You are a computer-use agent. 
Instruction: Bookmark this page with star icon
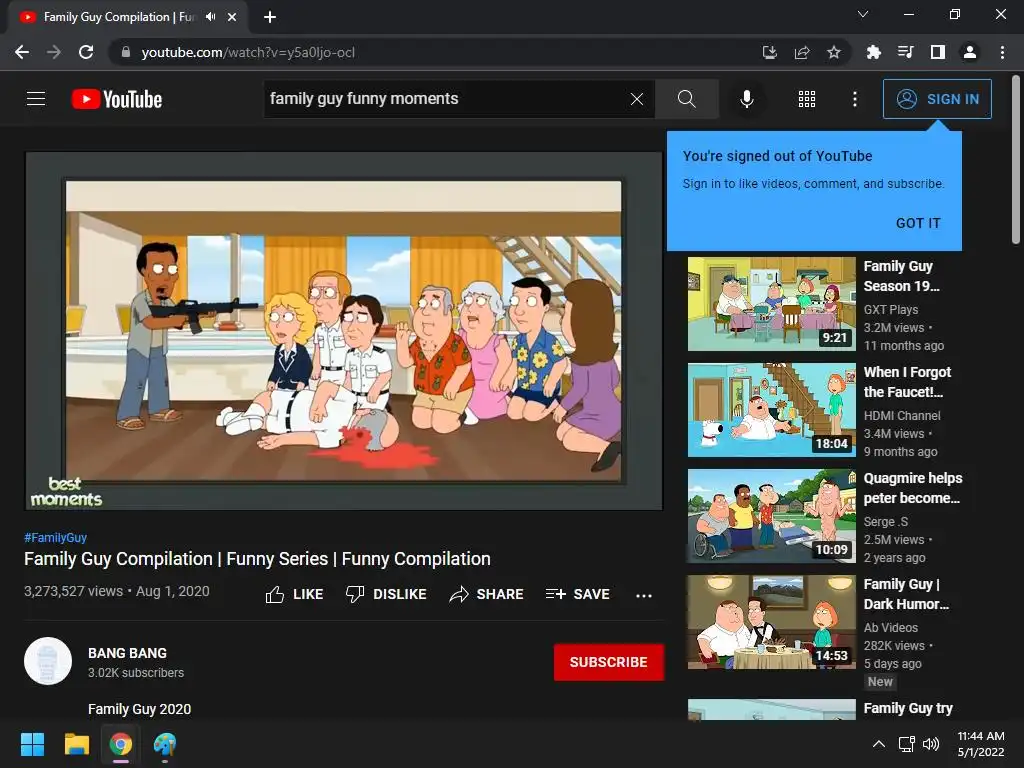[834, 52]
